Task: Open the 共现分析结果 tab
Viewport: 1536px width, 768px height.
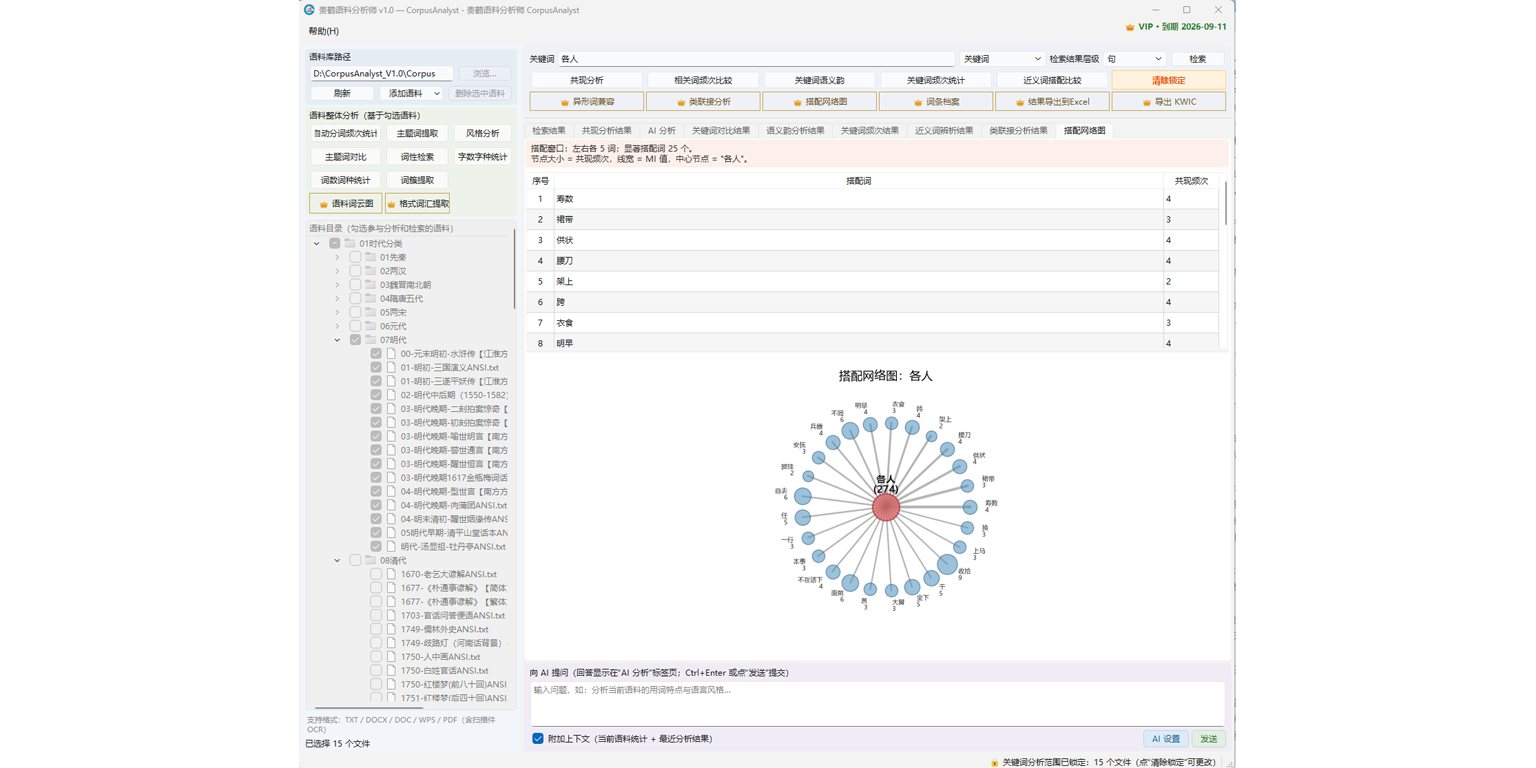Action: 606,131
